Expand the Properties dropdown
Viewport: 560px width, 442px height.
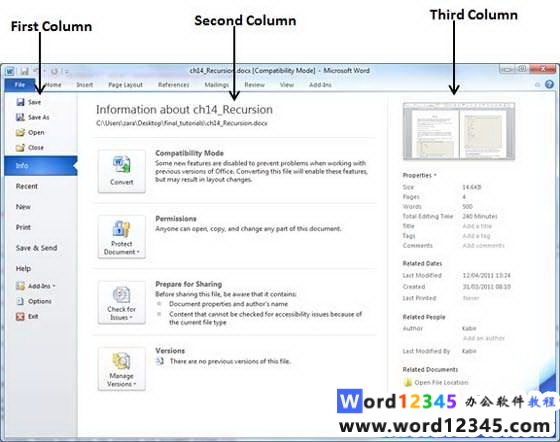click(x=420, y=175)
